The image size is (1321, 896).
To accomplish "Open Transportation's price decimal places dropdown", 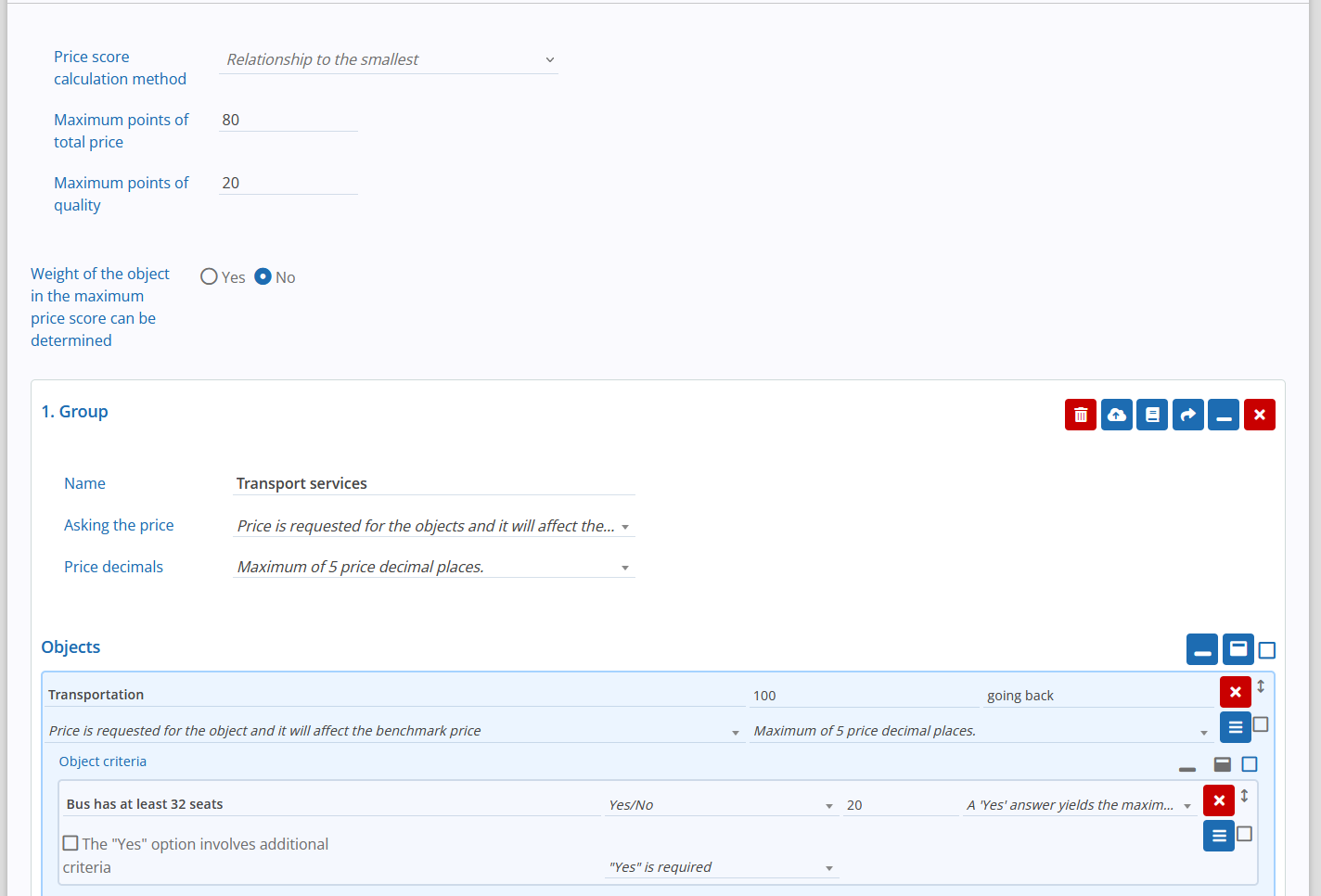I will tap(982, 731).
